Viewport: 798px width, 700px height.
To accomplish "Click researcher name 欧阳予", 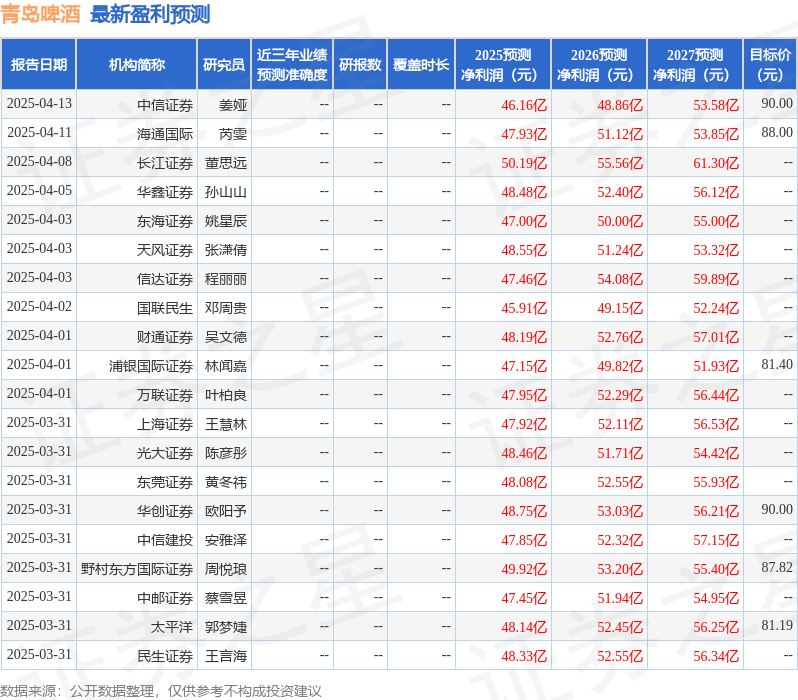I will click(226, 512).
